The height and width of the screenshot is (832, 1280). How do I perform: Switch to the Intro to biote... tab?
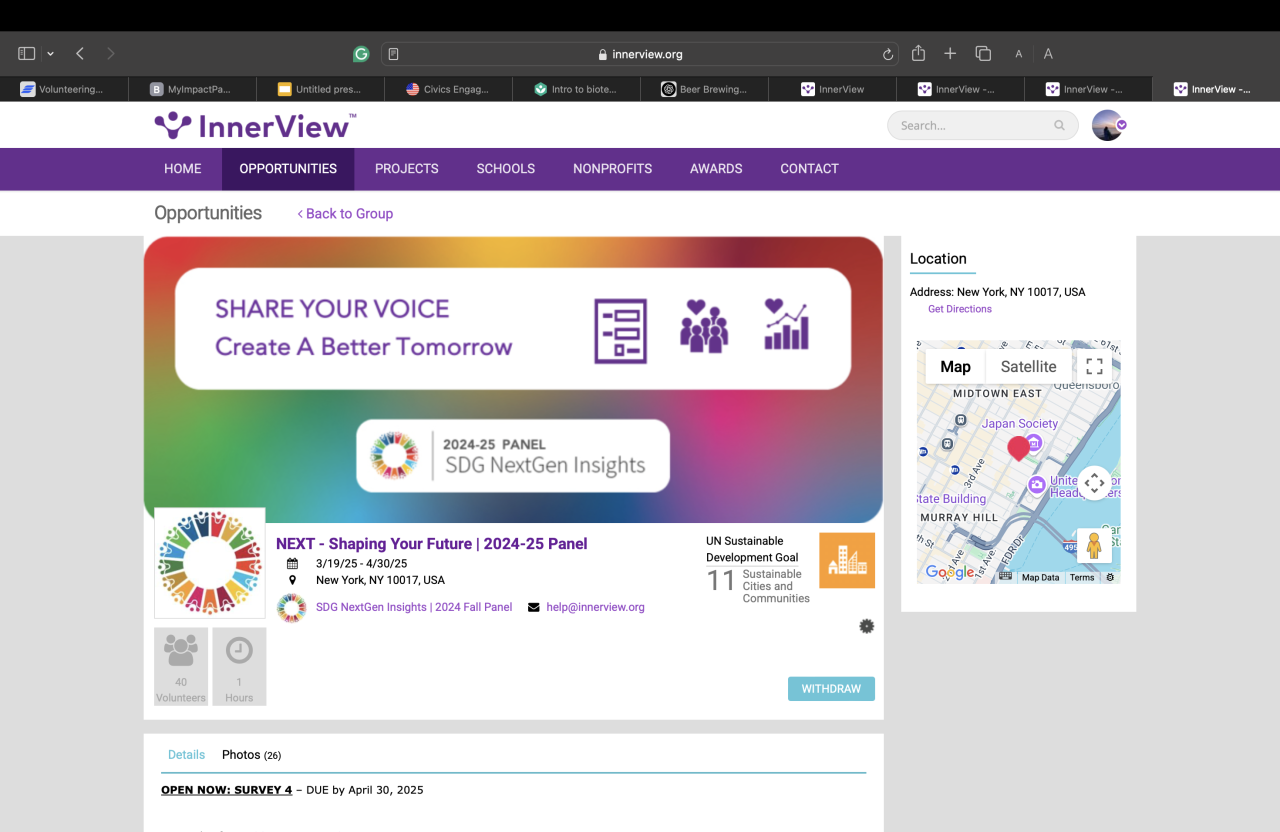(x=576, y=89)
